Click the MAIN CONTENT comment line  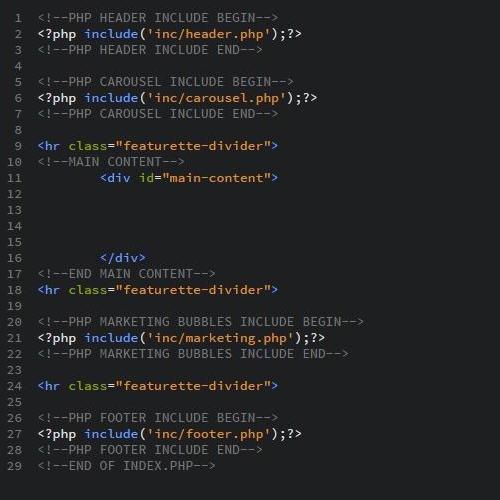pos(111,162)
